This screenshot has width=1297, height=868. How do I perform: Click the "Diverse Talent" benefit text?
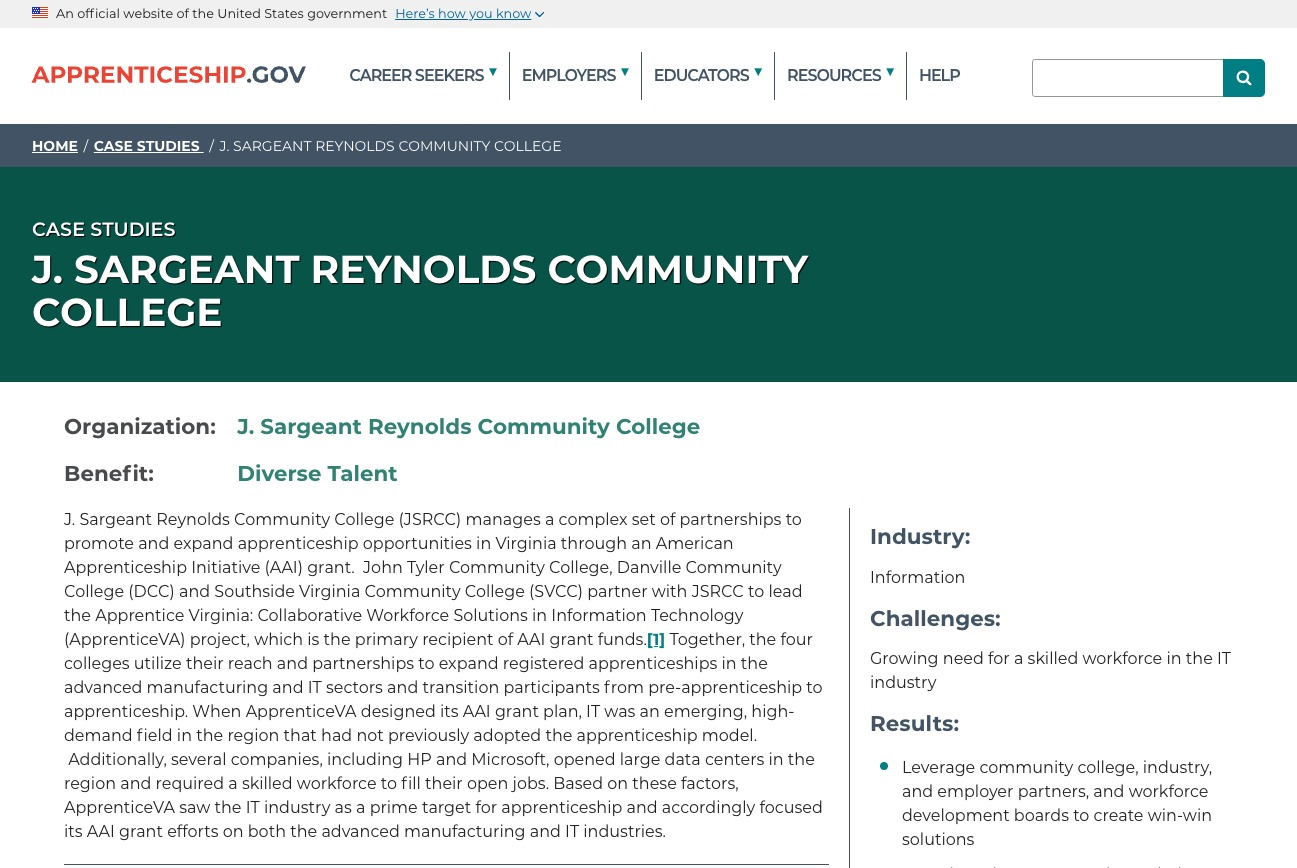pyautogui.click(x=317, y=474)
